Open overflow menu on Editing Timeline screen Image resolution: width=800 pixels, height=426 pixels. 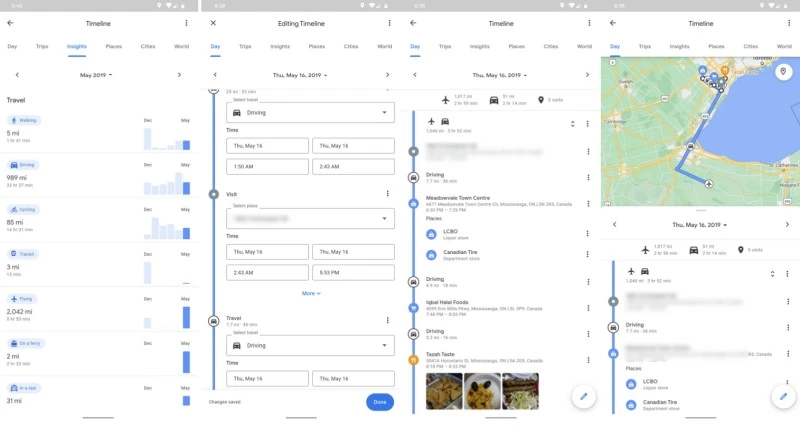[x=389, y=23]
